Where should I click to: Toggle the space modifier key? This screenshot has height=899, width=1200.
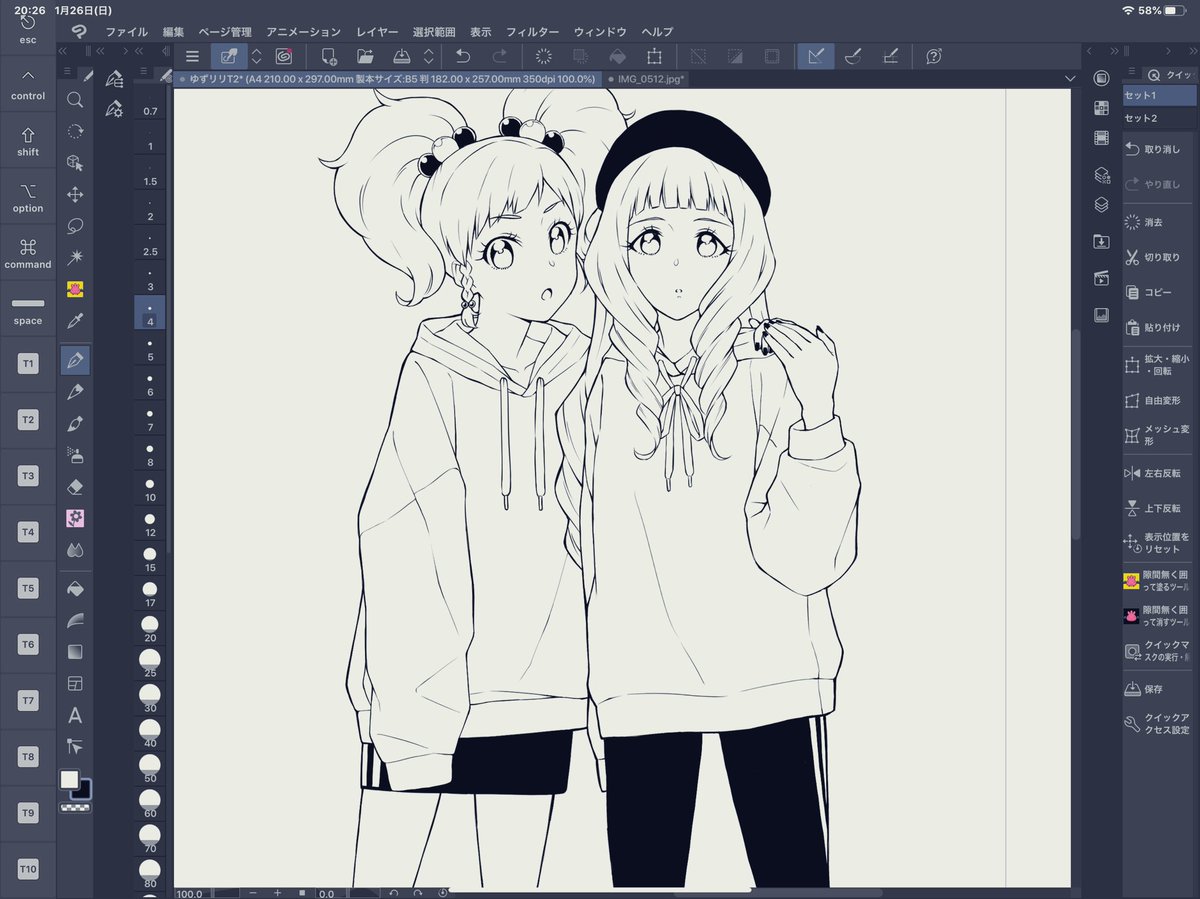coord(28,310)
